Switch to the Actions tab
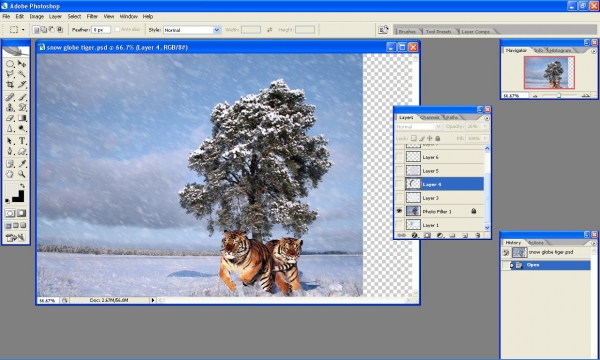This screenshot has width=600, height=360. click(x=536, y=243)
